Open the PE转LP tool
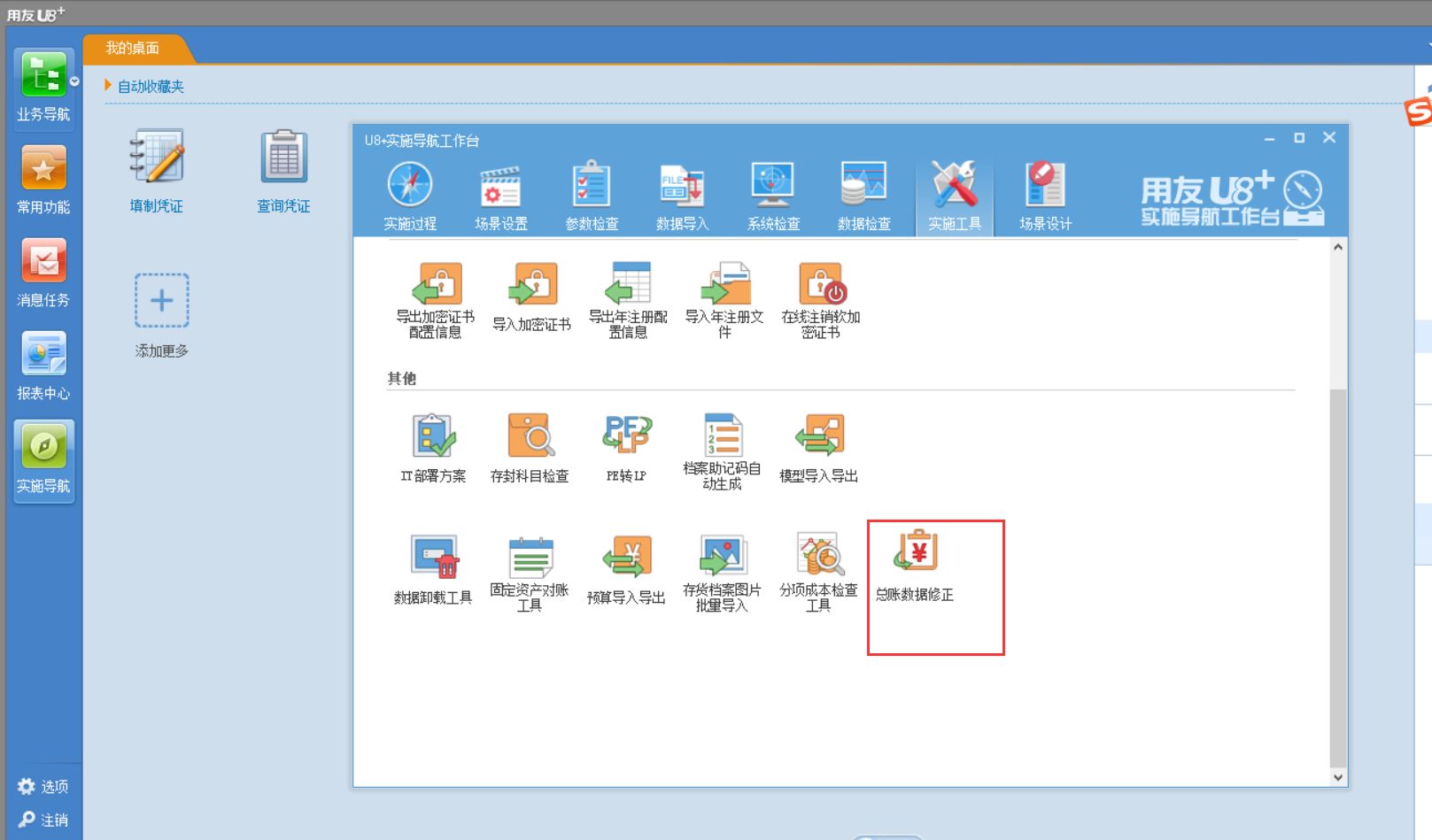The width and height of the screenshot is (1432, 840). tap(626, 449)
